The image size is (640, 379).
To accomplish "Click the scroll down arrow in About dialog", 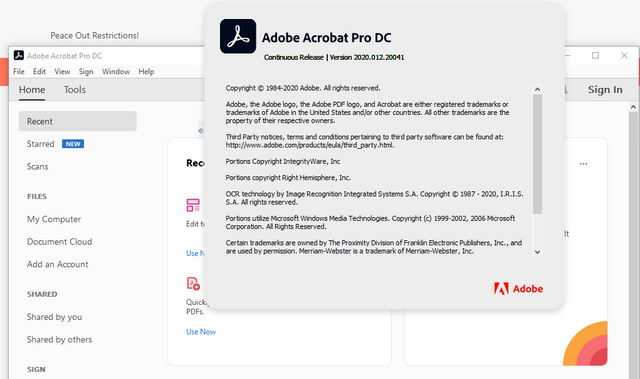I will click(x=538, y=252).
